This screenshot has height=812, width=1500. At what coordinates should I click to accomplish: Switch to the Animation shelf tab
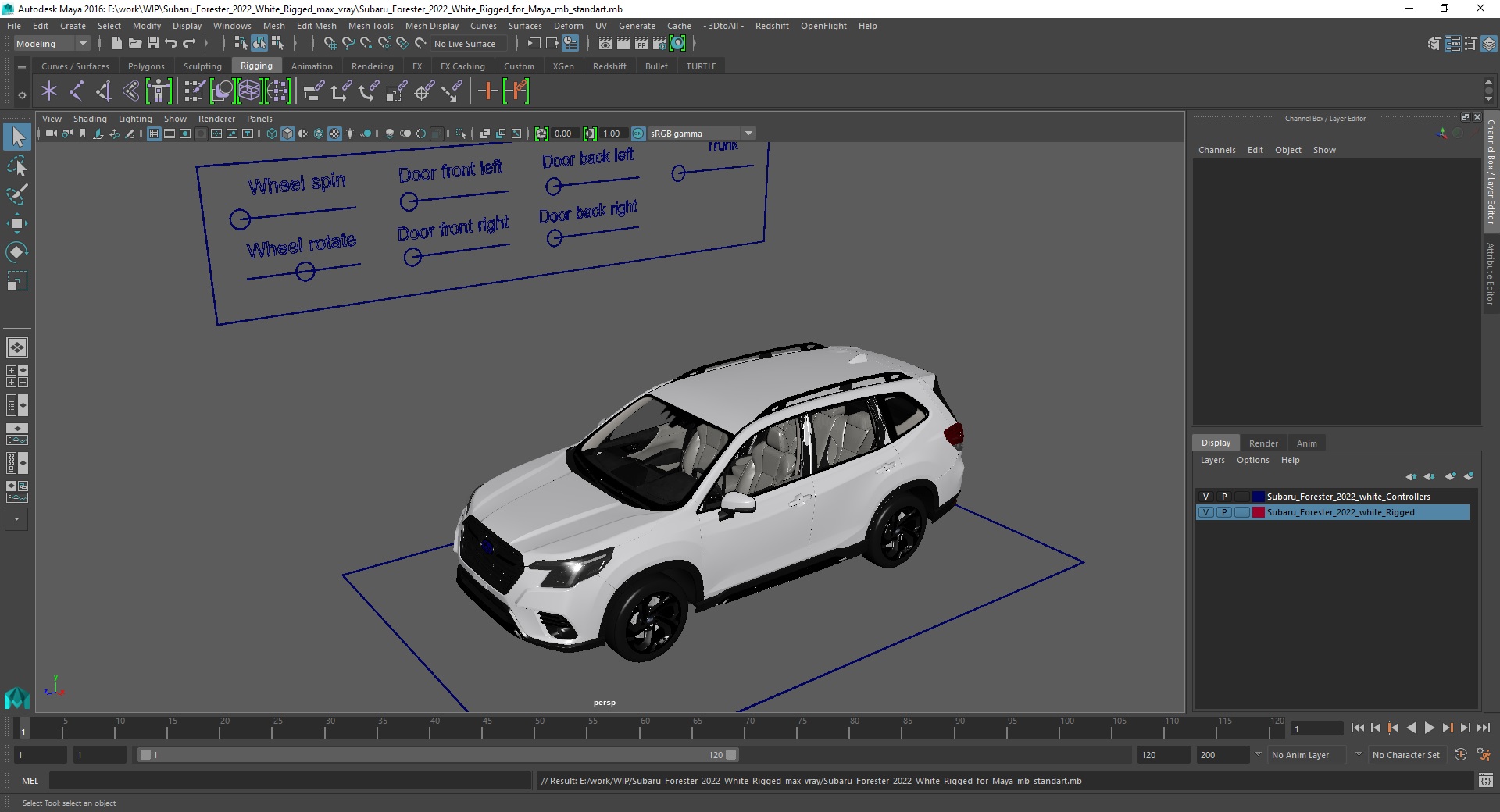click(312, 66)
